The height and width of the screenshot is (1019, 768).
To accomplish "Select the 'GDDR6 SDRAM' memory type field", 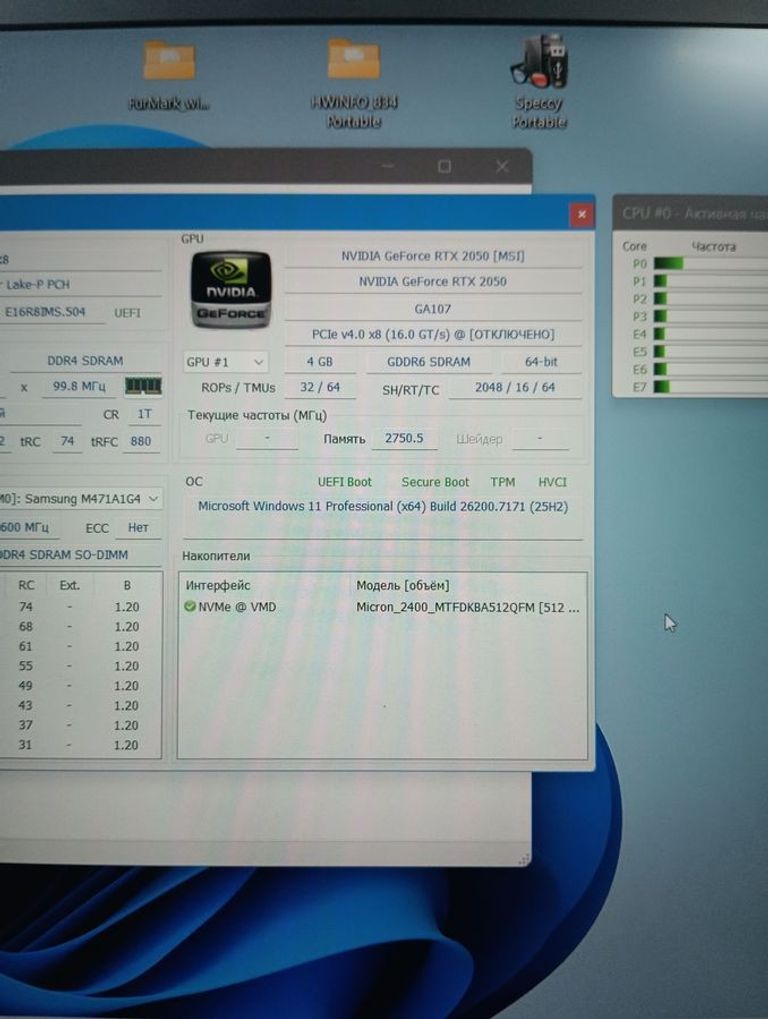I will click(x=429, y=362).
